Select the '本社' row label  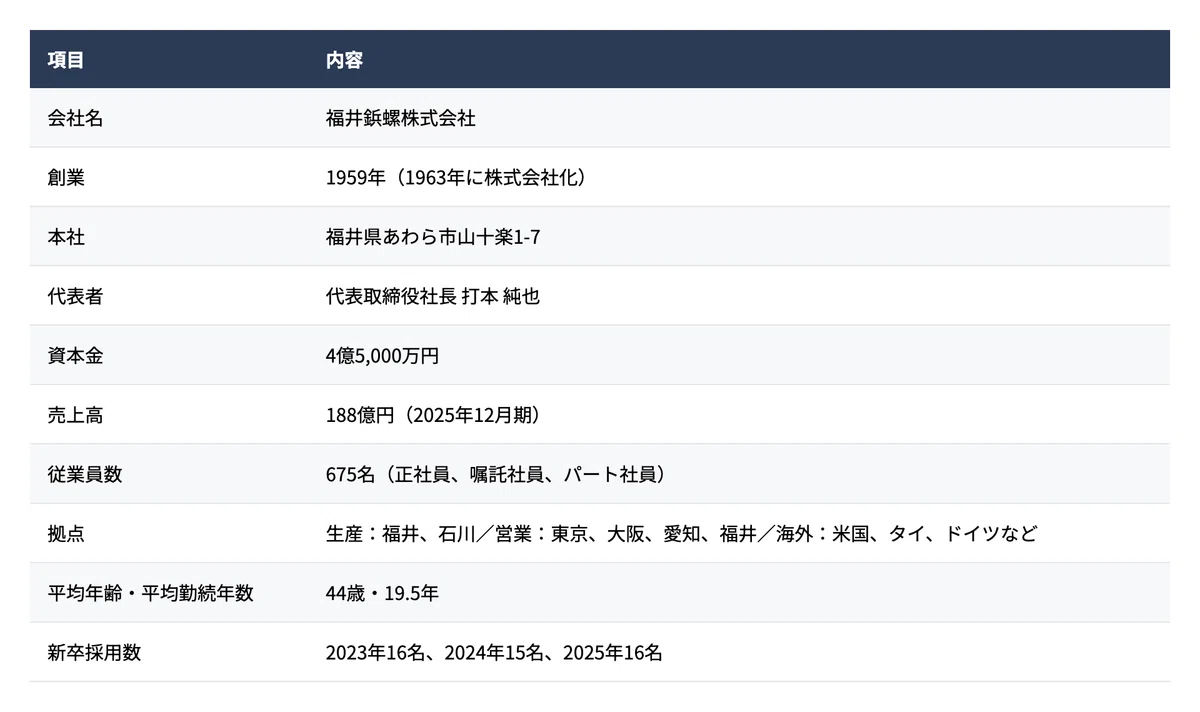click(x=66, y=237)
